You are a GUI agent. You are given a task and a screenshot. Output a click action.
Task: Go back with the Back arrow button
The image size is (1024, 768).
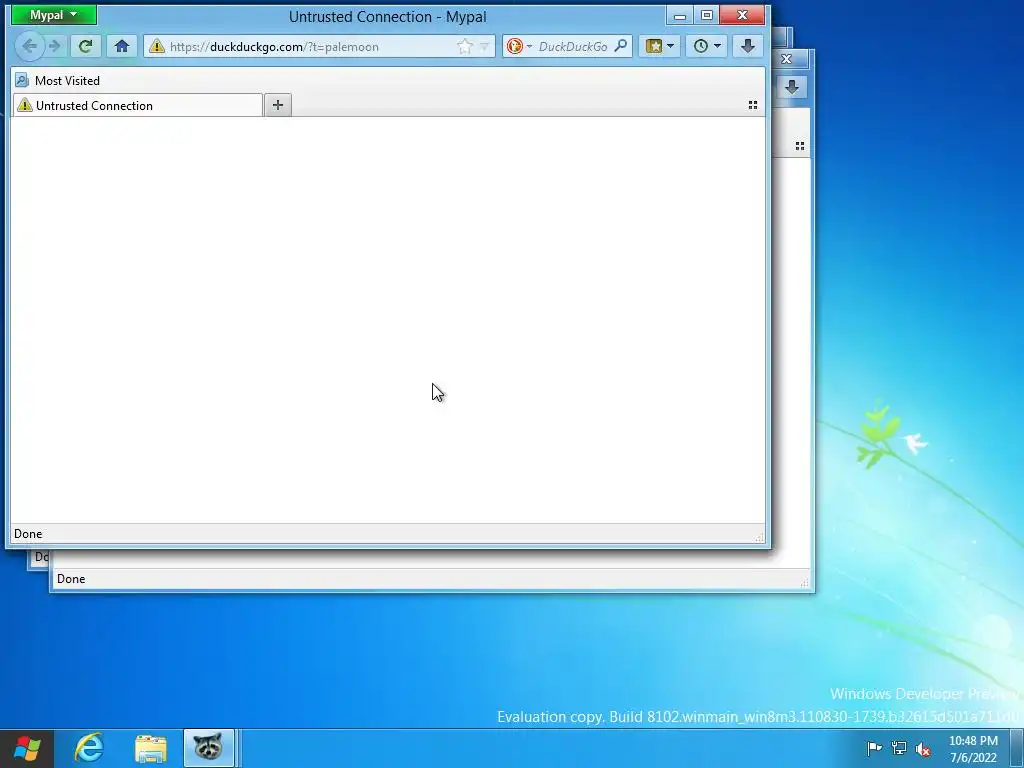[x=29, y=46]
